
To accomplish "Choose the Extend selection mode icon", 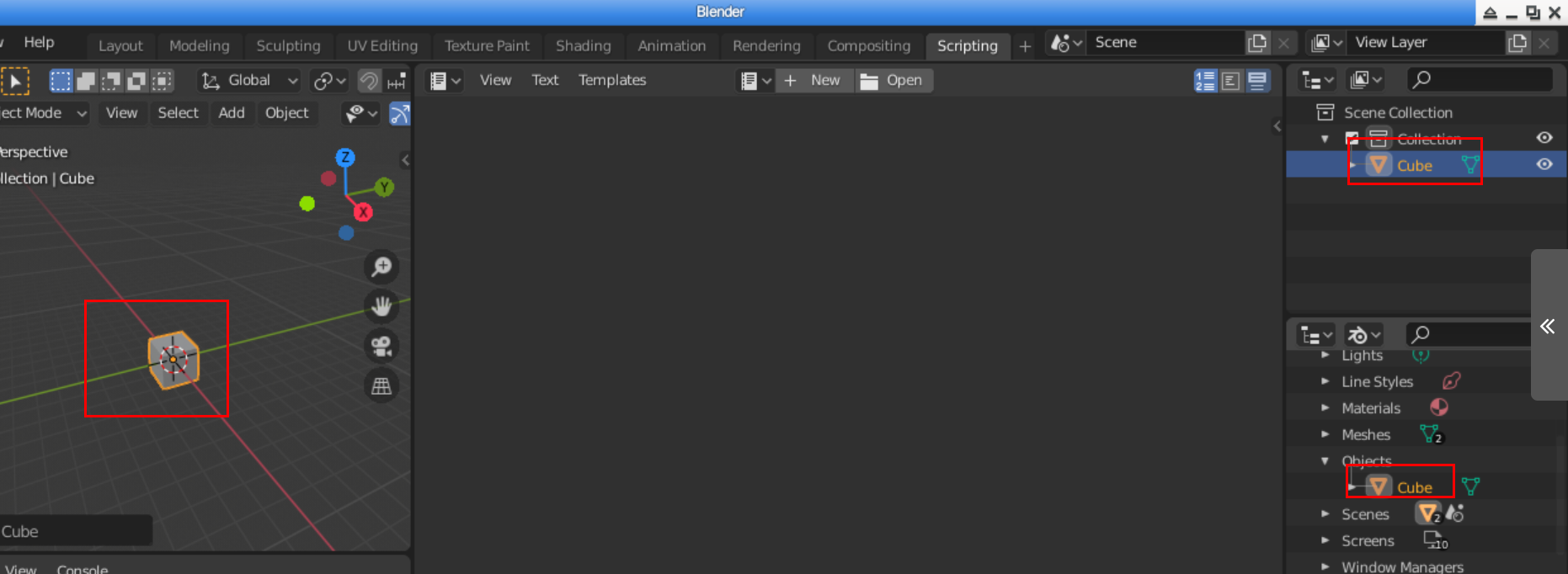I will (x=86, y=81).
